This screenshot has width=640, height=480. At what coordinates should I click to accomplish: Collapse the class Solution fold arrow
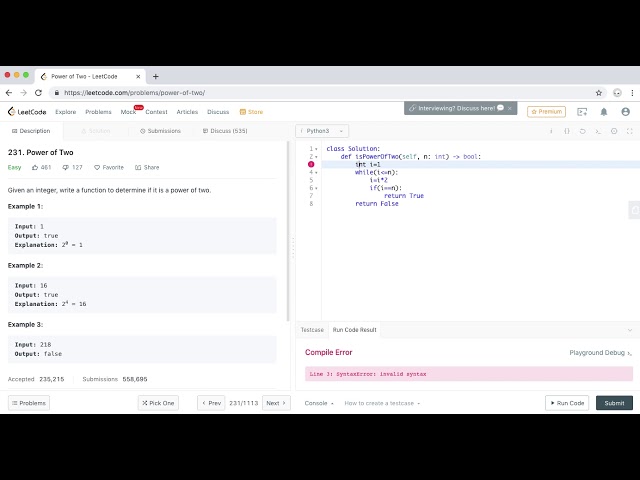pyautogui.click(x=316, y=149)
